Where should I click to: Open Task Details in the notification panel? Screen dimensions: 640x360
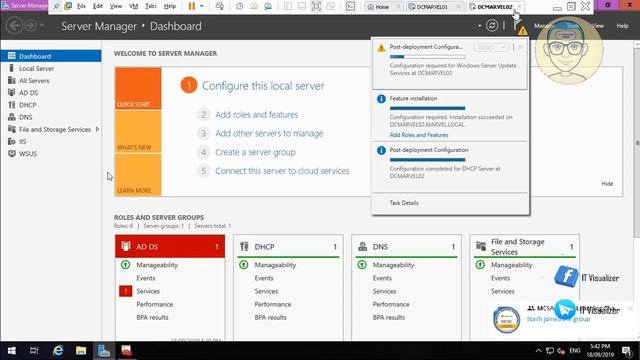(x=404, y=203)
